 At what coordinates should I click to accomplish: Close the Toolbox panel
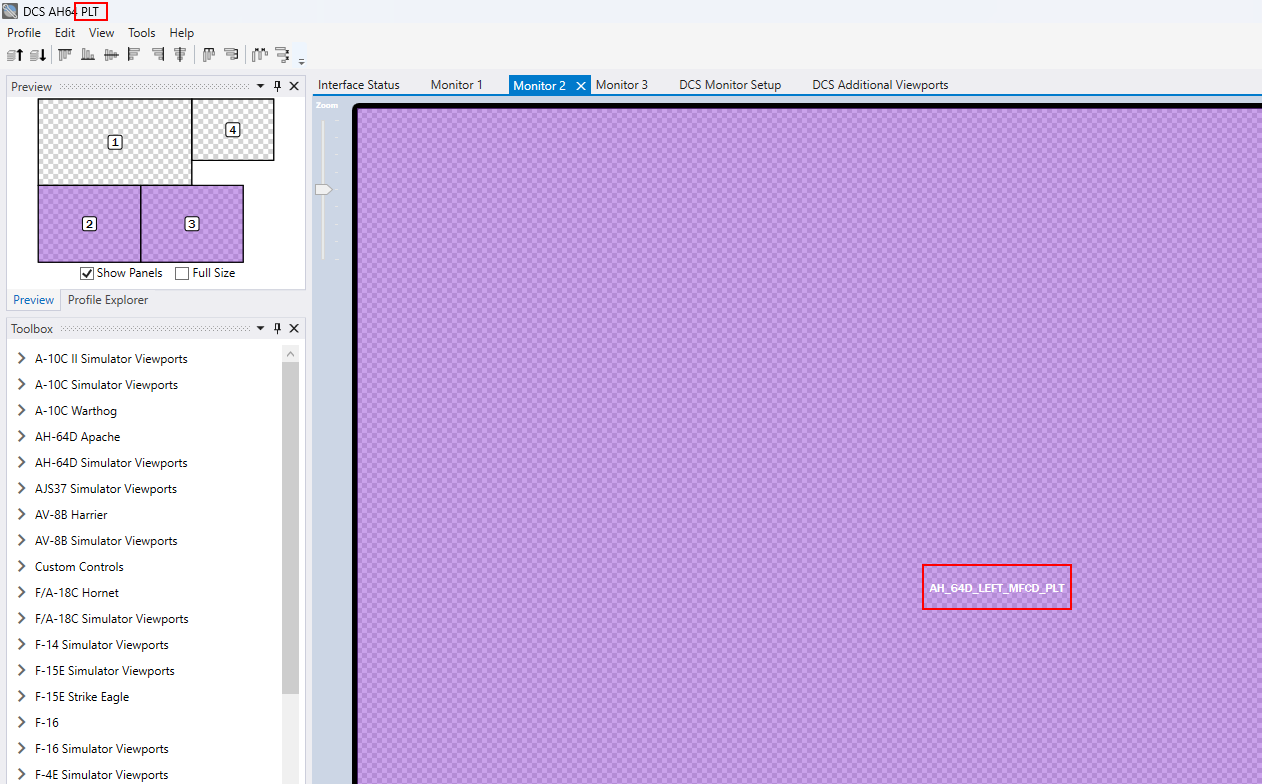point(294,328)
